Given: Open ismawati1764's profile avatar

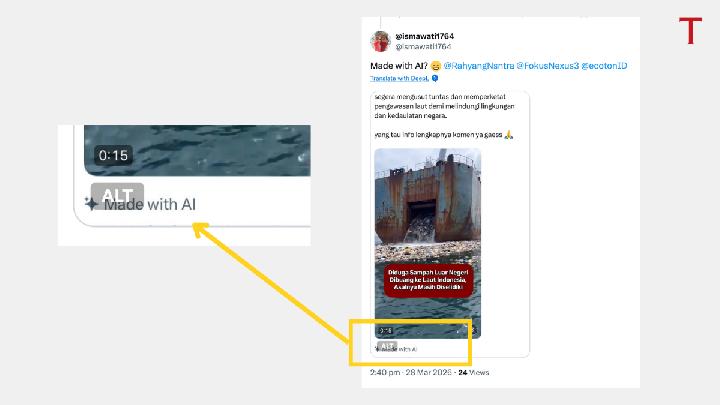Looking at the screenshot, I should pos(380,41).
